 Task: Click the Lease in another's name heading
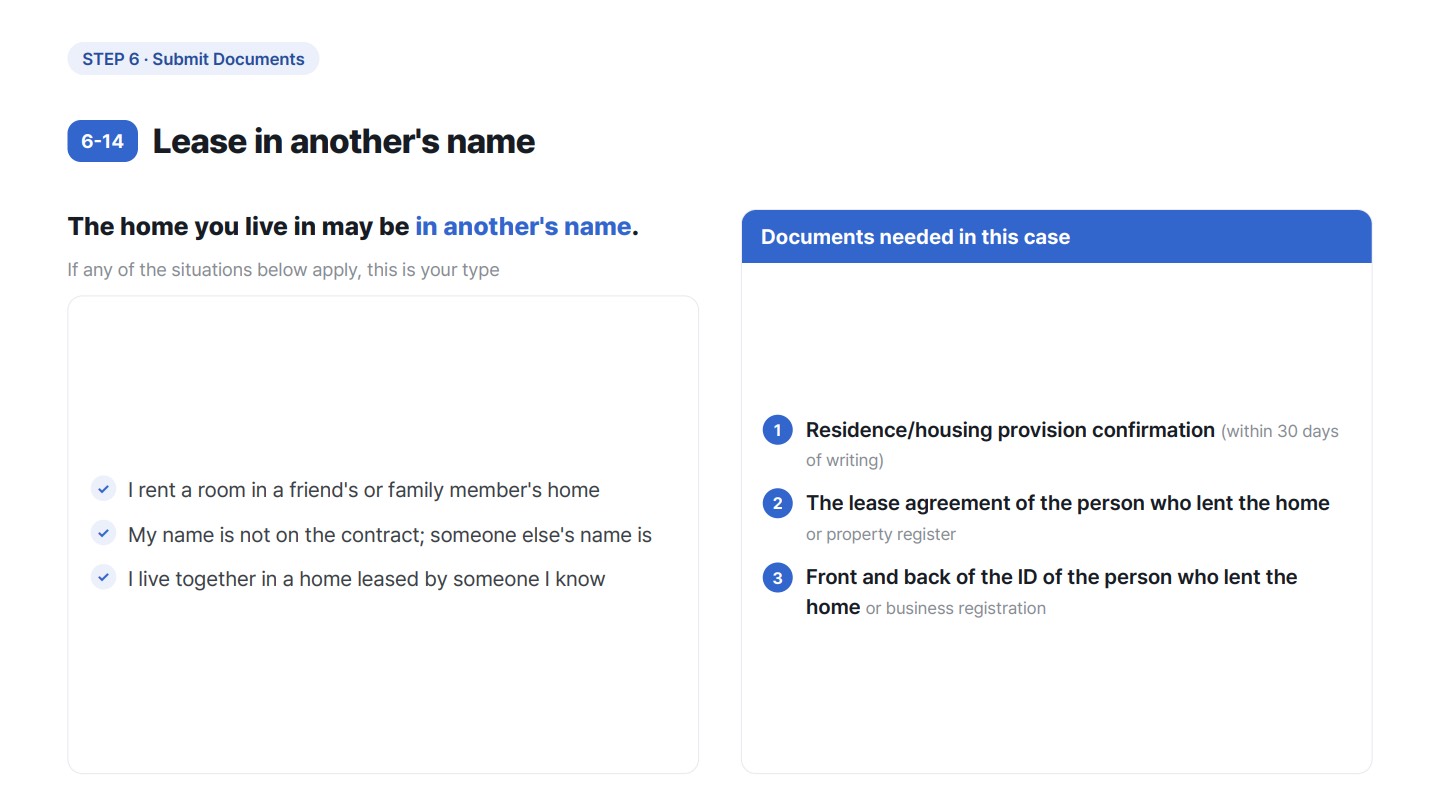(x=343, y=141)
